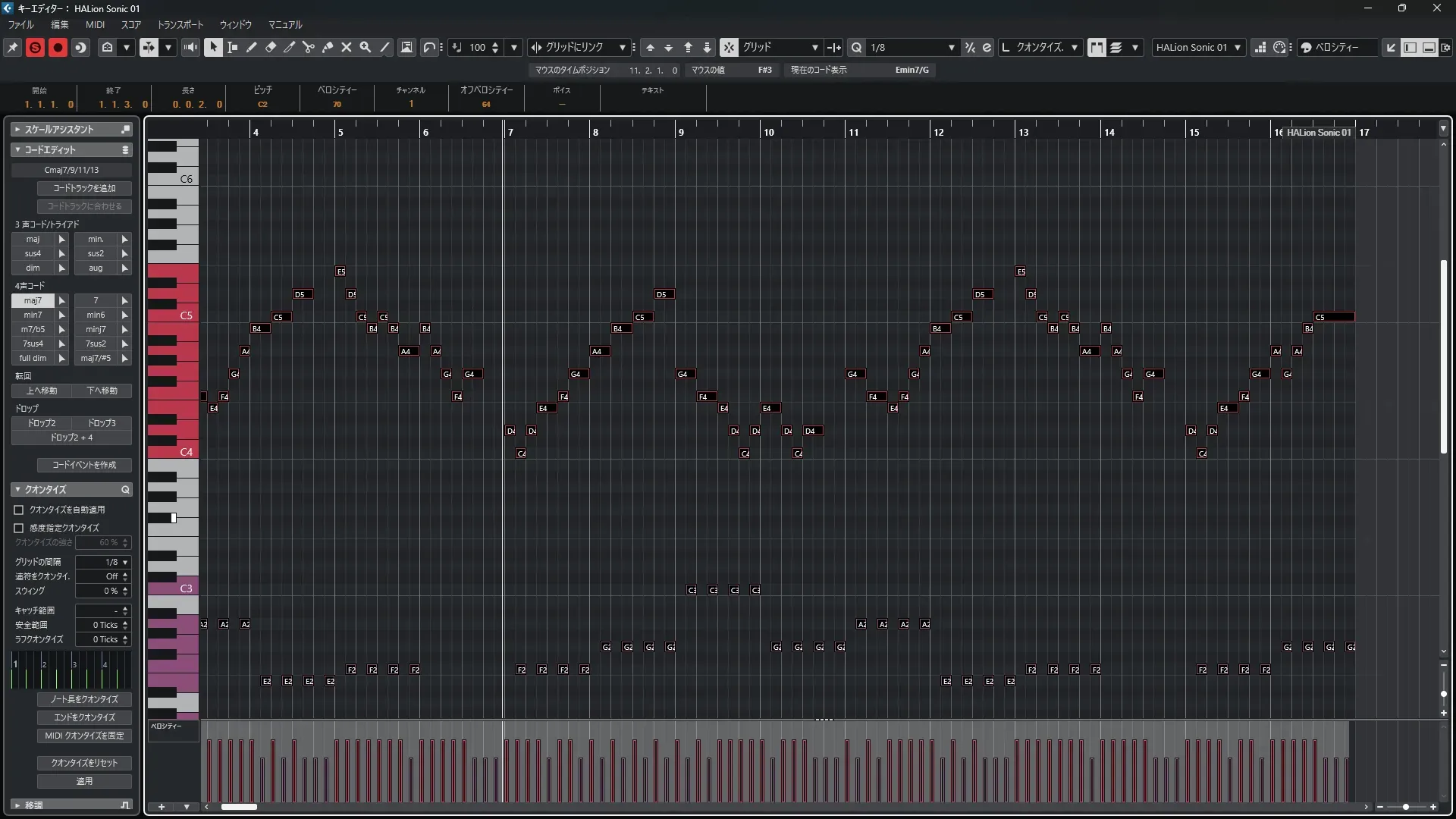This screenshot has height=819, width=1456.
Task: Select the Zoom magnifier tool
Action: coord(366,47)
